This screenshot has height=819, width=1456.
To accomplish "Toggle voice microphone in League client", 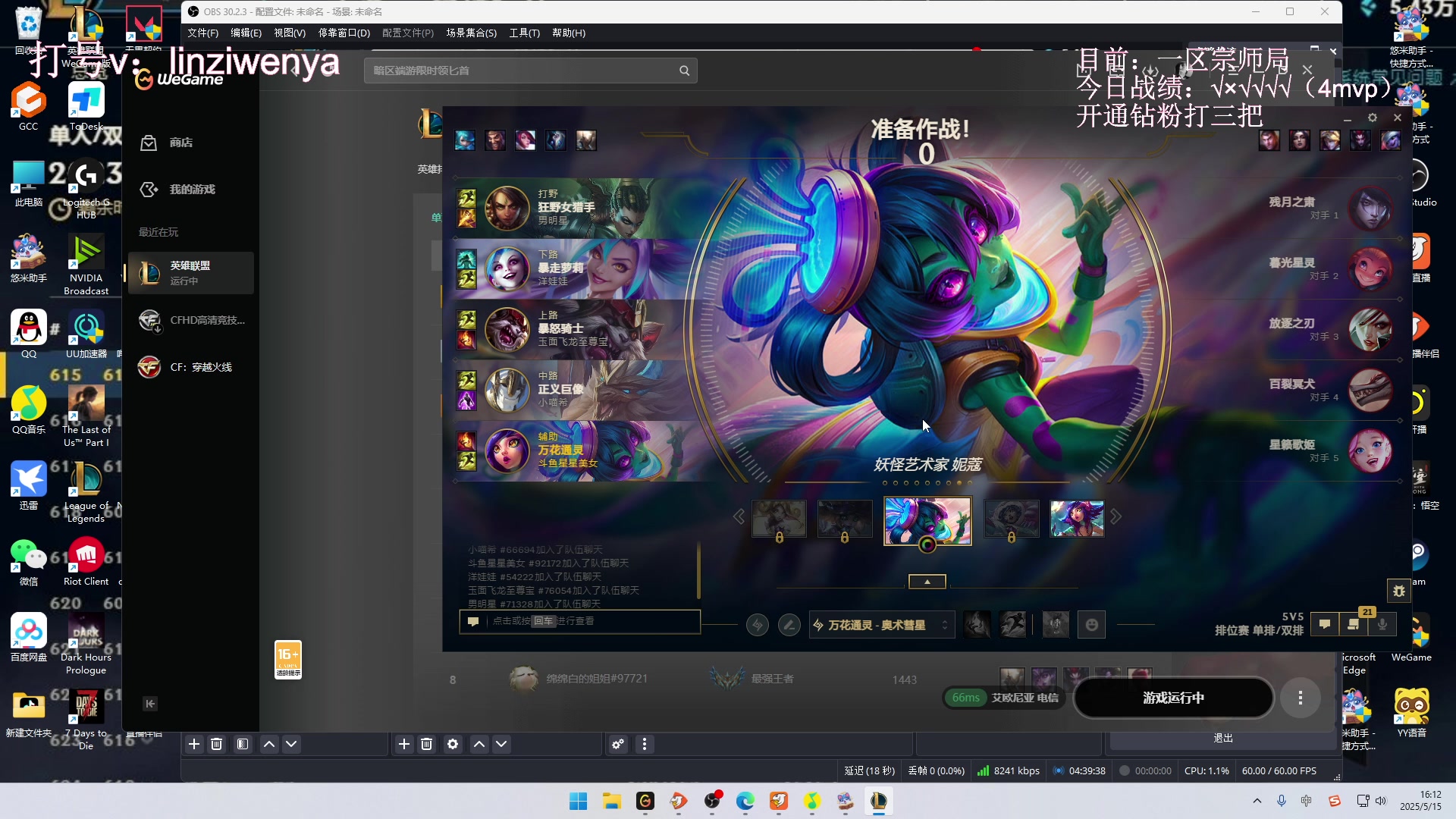I will pyautogui.click(x=1383, y=624).
